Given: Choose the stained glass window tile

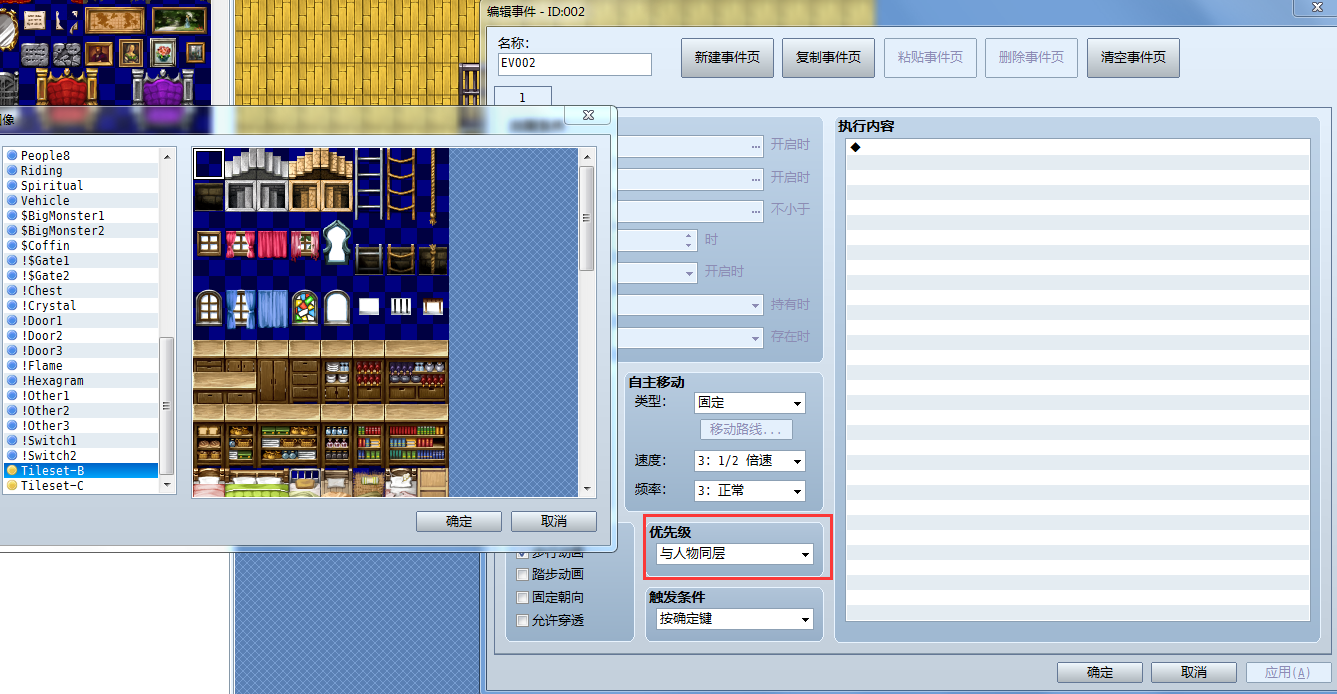Looking at the screenshot, I should (x=305, y=307).
